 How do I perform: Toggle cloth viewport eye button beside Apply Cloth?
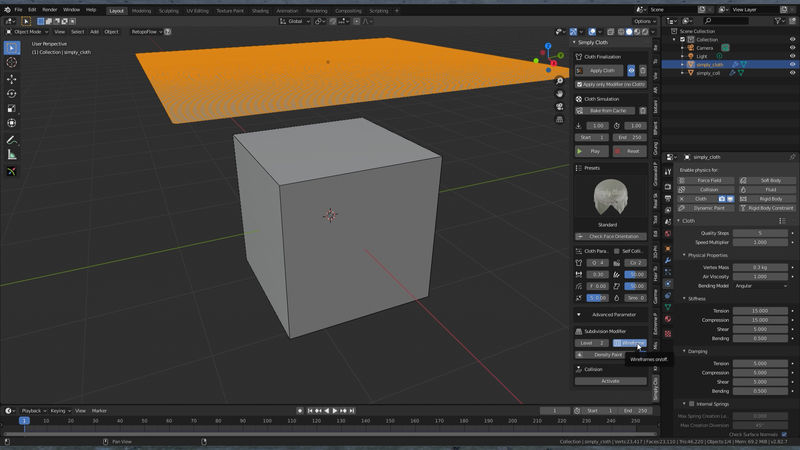[631, 70]
